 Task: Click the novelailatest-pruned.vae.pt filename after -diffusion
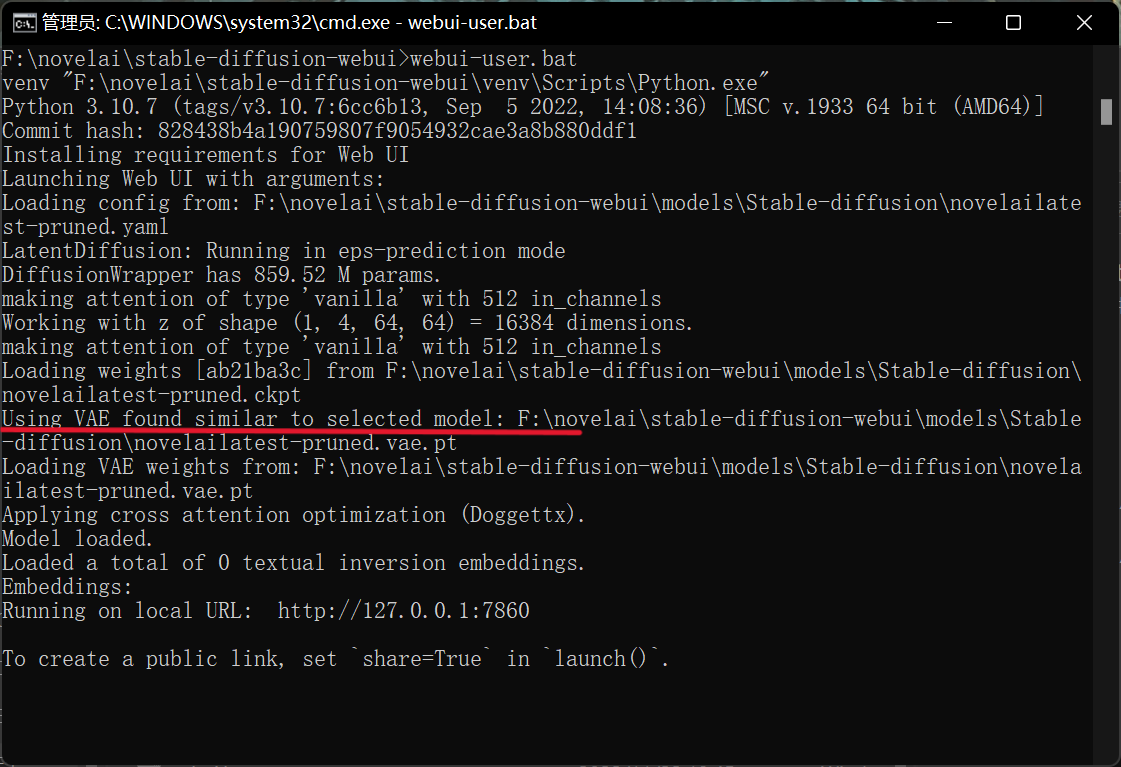[x=295, y=442]
